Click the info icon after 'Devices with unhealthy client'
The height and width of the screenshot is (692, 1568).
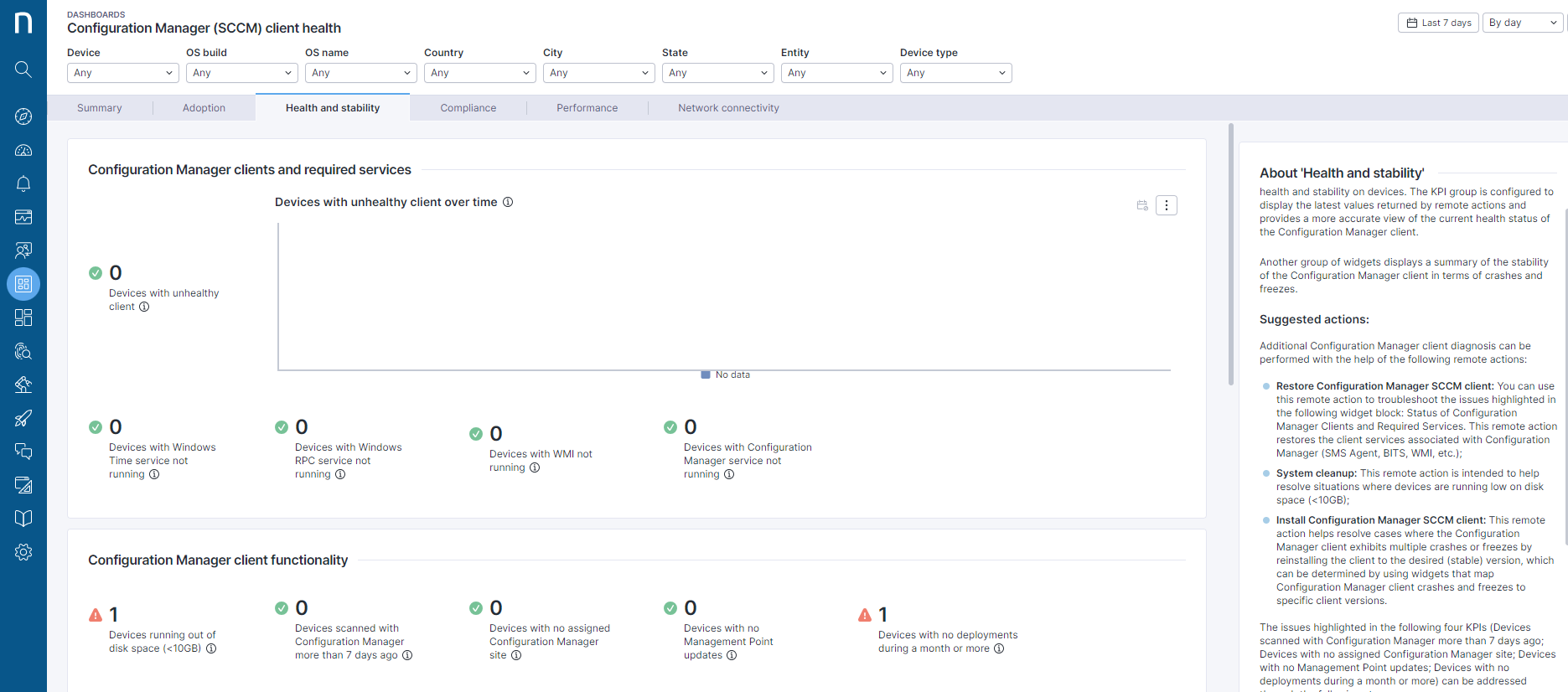[144, 307]
